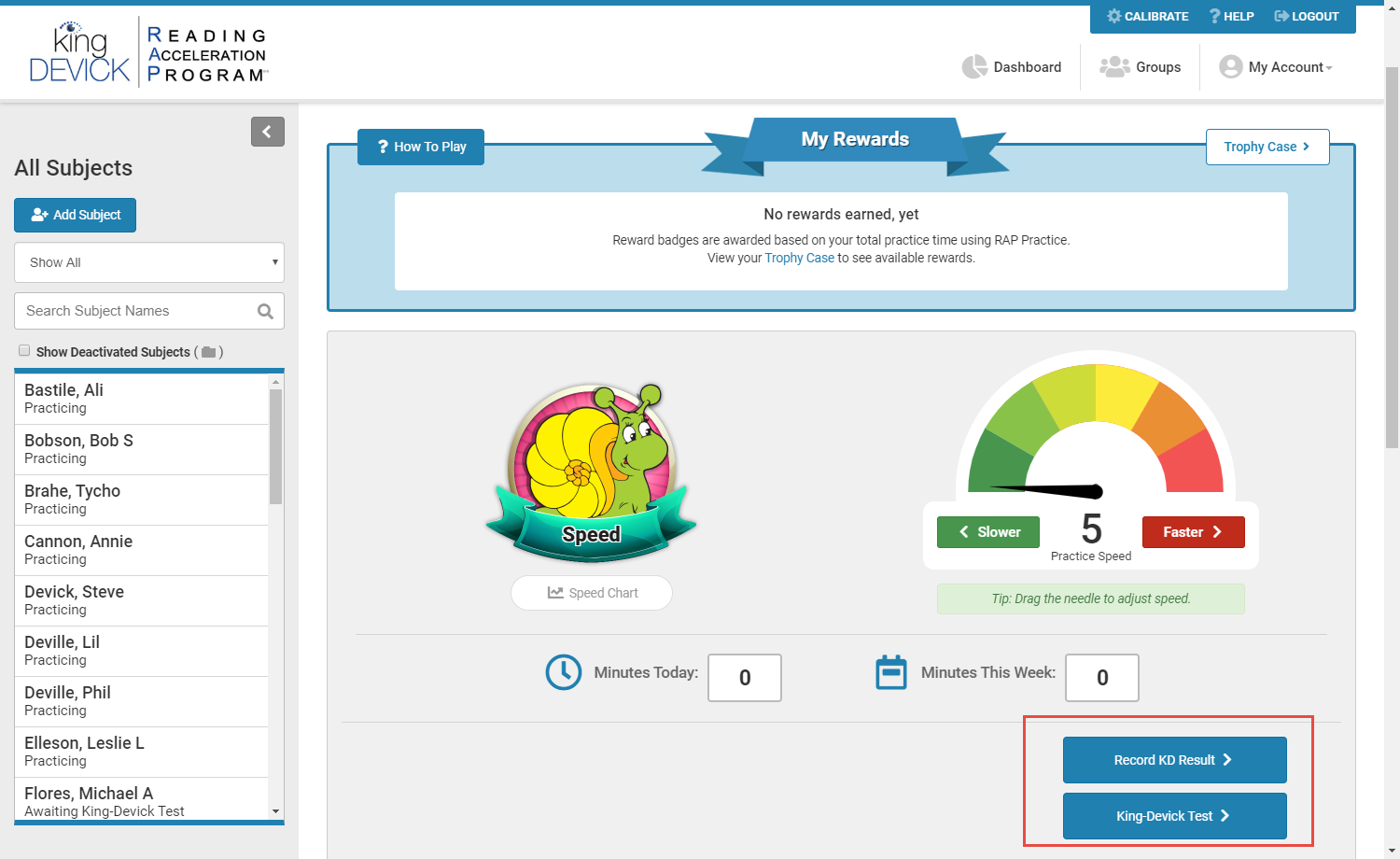
Task: Log out using the Logout icon
Action: pyautogui.click(x=1281, y=17)
